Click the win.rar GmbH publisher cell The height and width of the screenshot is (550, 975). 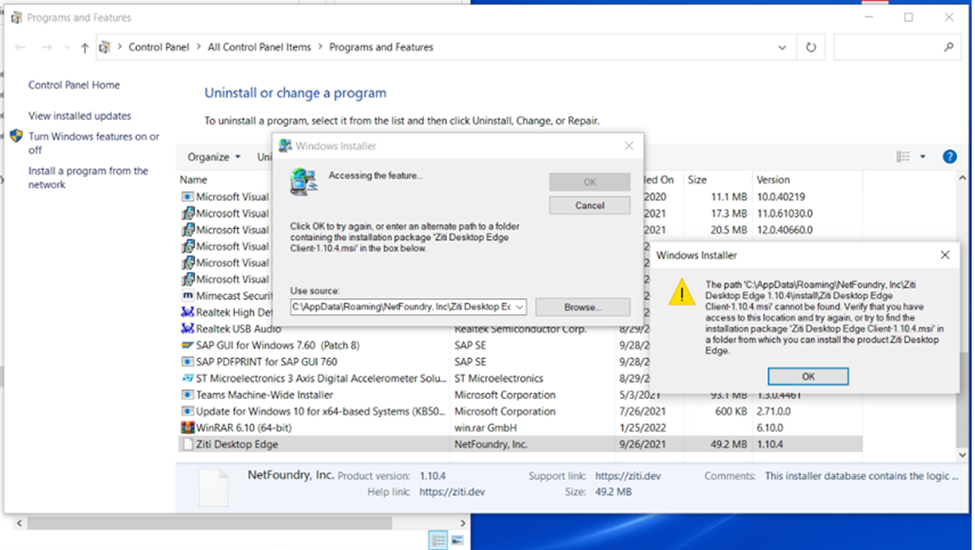pos(486,428)
